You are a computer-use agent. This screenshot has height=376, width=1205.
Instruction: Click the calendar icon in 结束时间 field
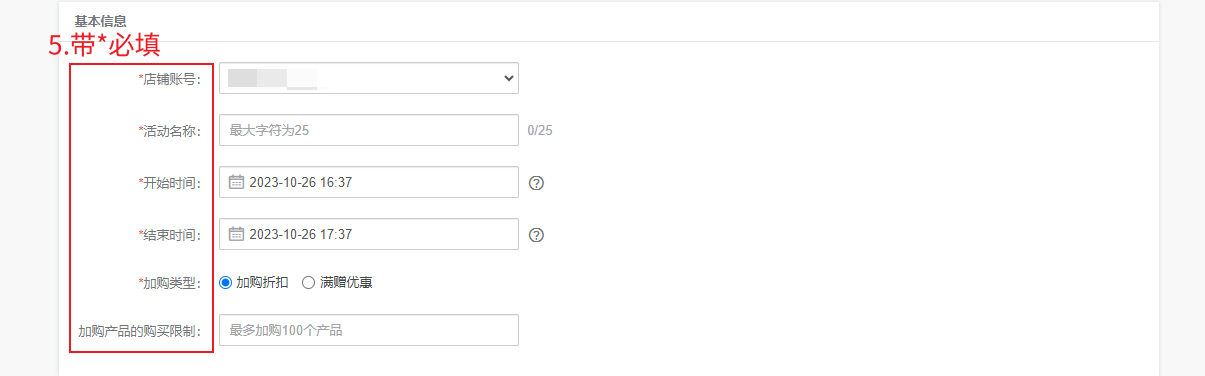coord(237,234)
